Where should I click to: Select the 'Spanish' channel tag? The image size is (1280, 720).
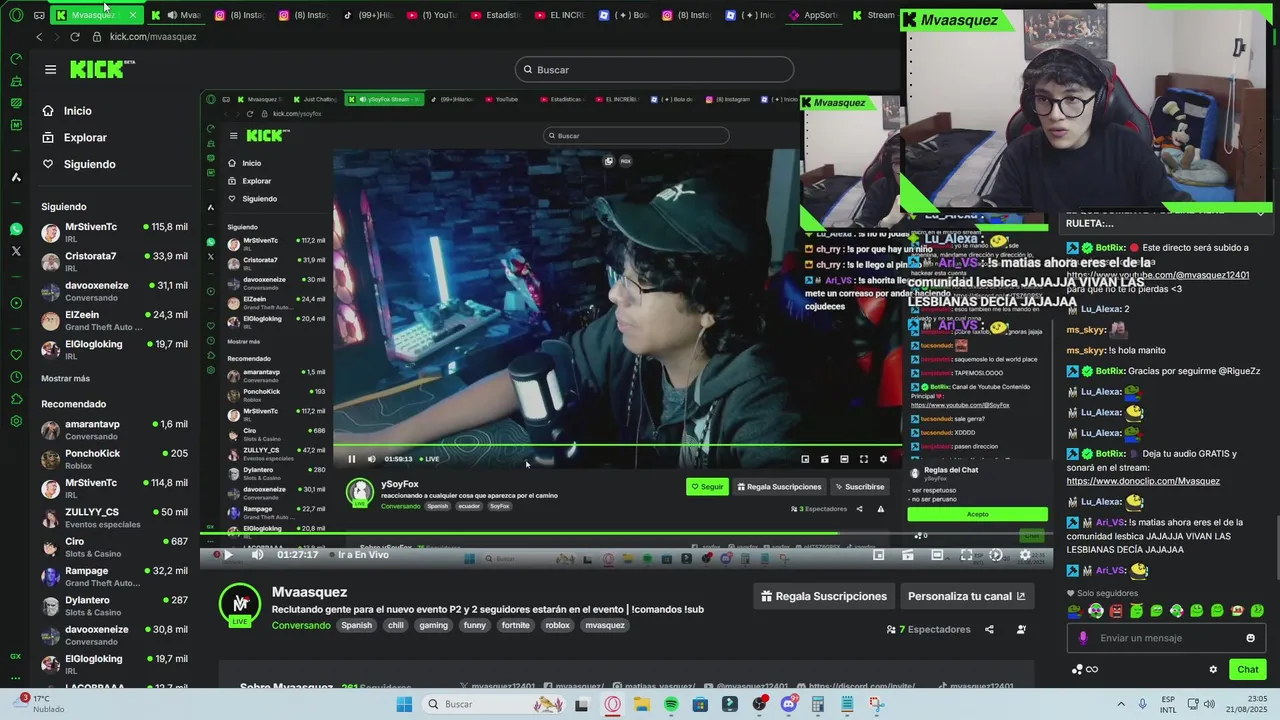point(356,625)
